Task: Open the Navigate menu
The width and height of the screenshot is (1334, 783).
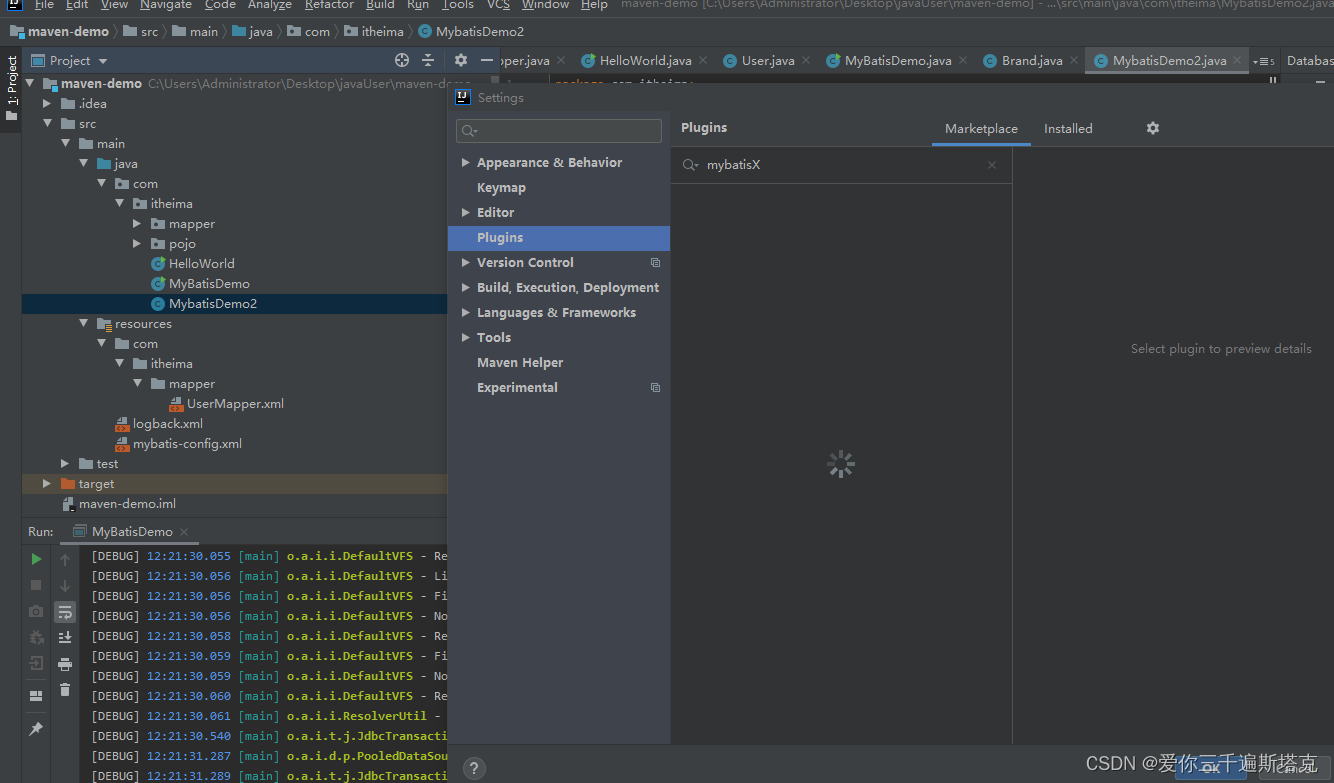Action: point(165,5)
